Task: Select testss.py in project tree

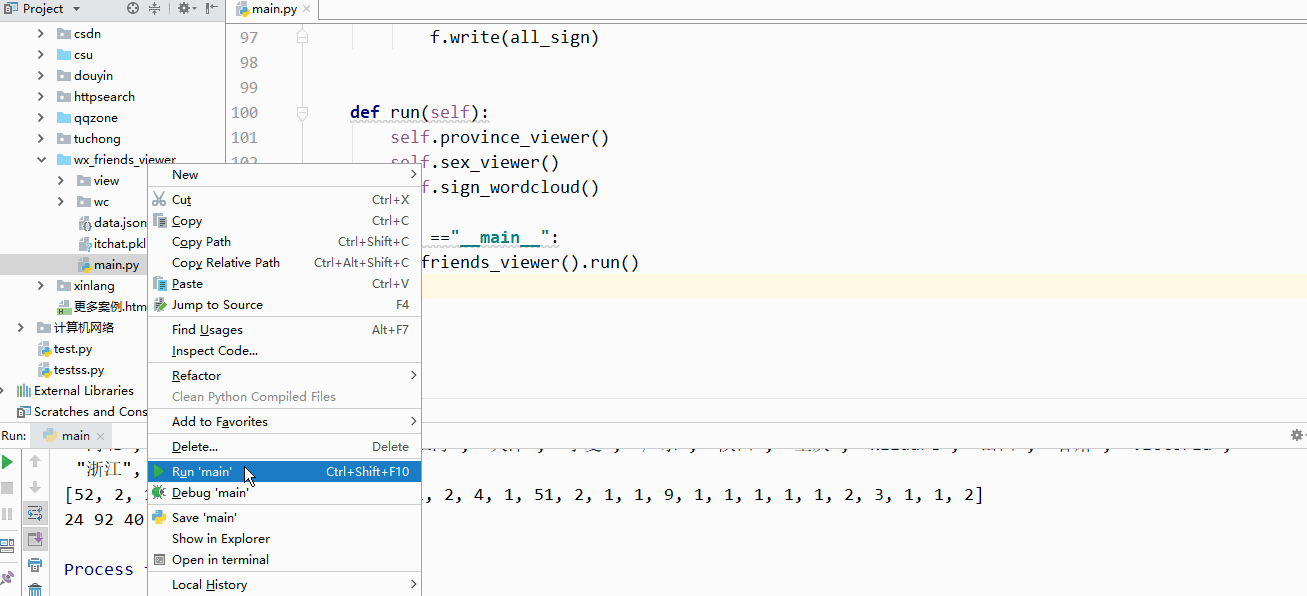Action: [71, 370]
